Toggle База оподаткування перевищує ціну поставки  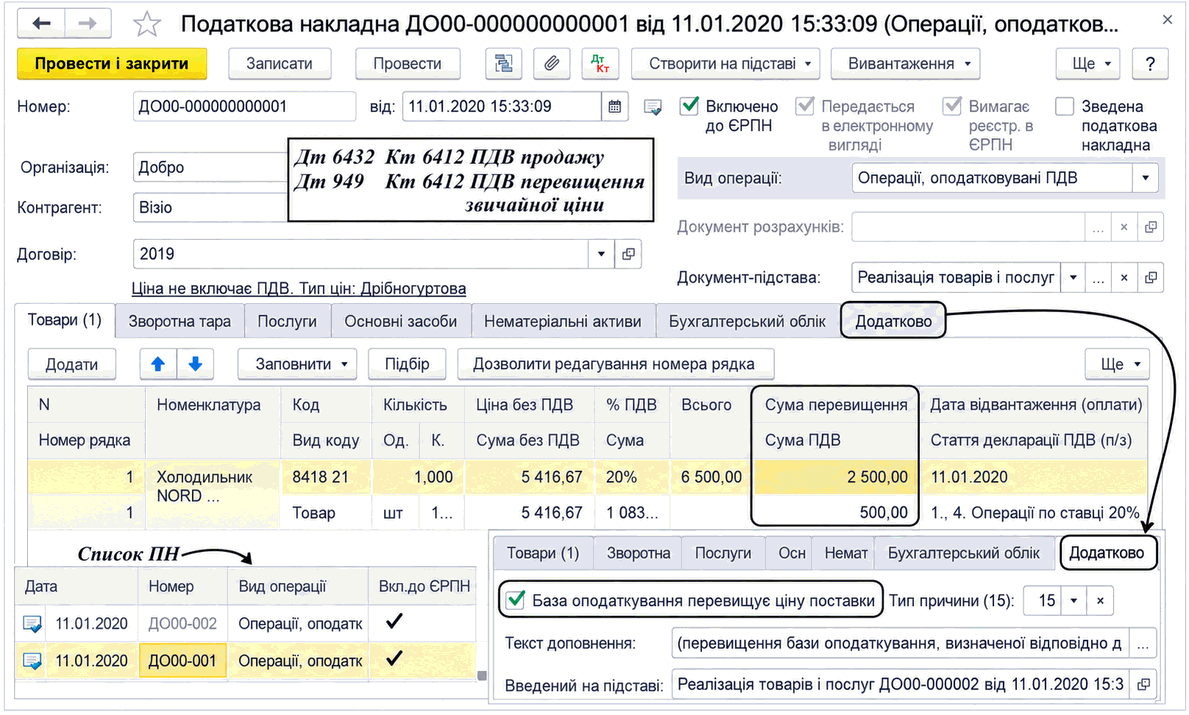516,600
